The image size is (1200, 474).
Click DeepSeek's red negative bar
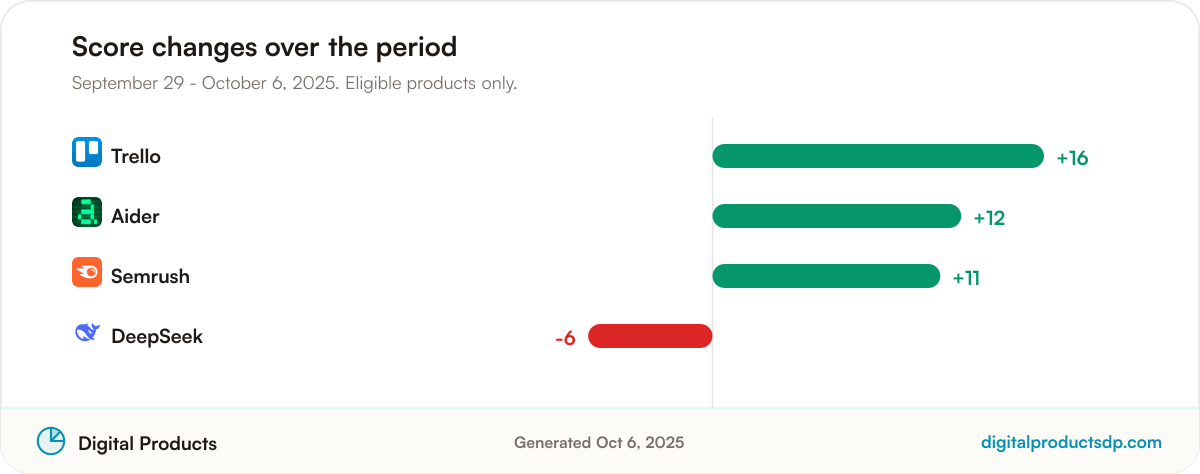coord(650,336)
